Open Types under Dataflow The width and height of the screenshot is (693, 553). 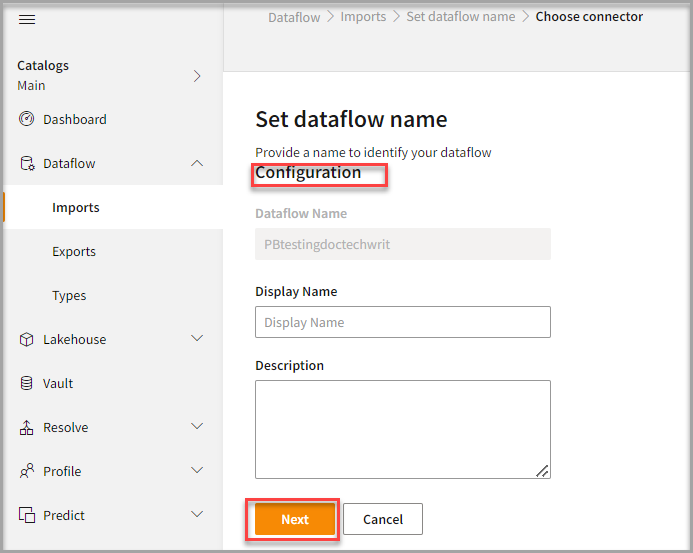[69, 296]
